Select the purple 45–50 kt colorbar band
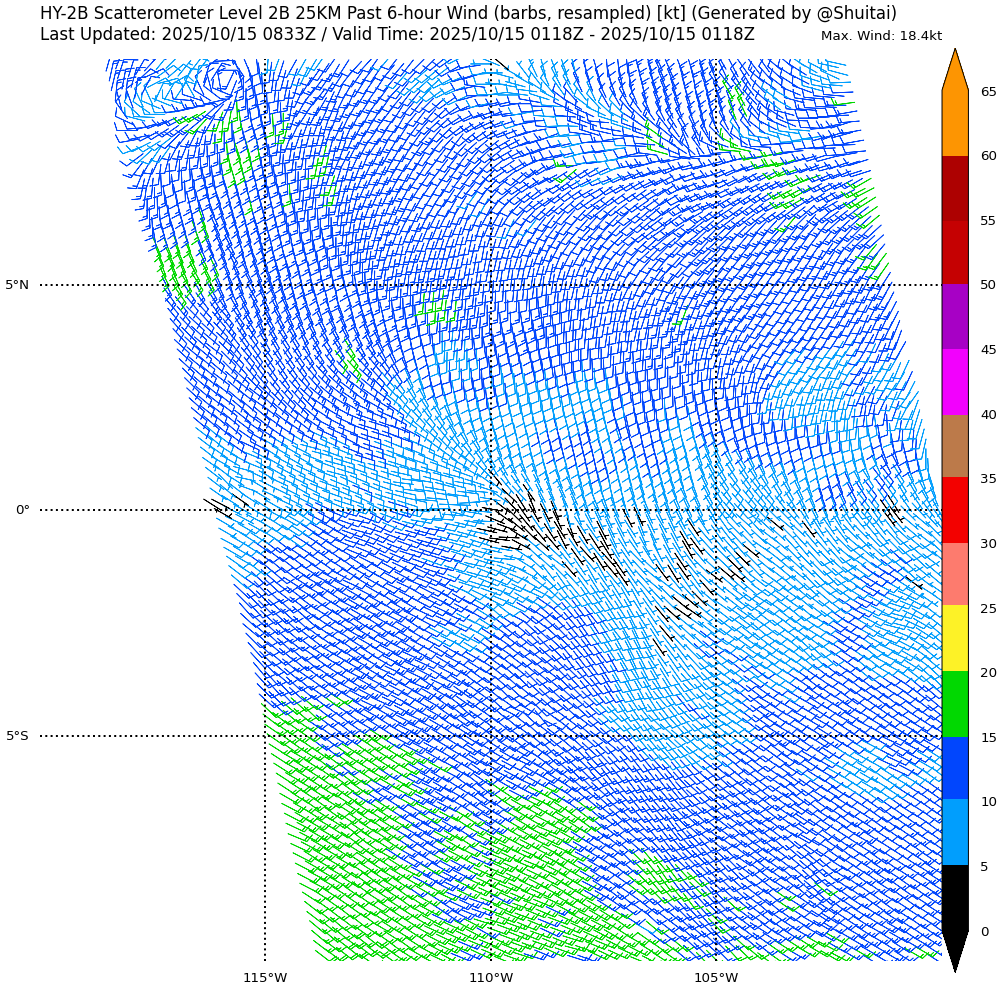Screen dimensions: 1002x989 955,316
